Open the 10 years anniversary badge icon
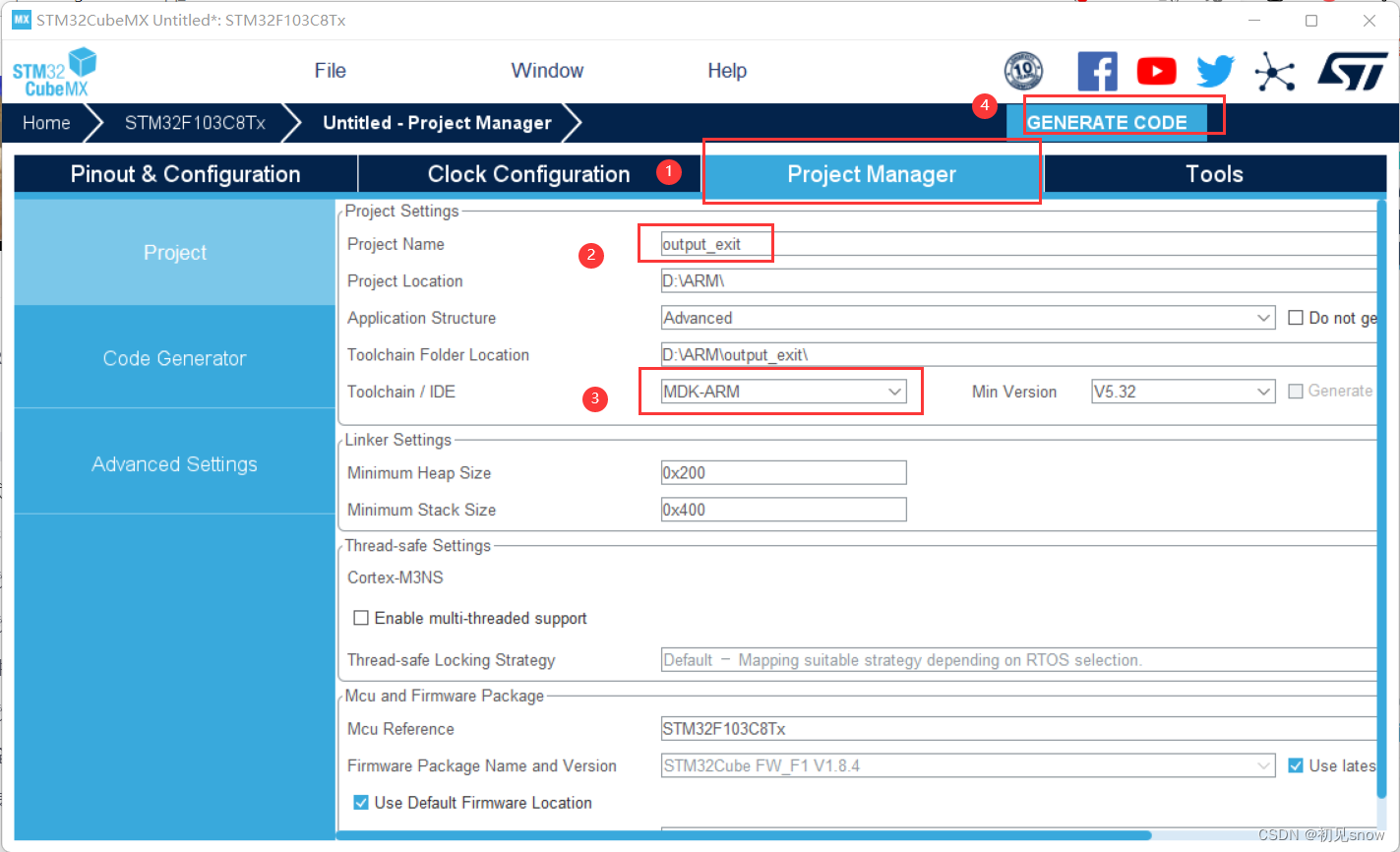Screen dimensions: 1400x852 (1023, 71)
